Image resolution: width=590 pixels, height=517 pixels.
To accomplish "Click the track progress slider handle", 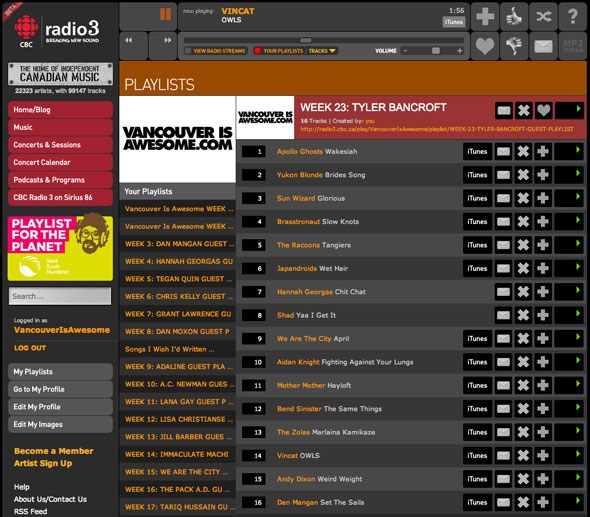I will pyautogui.click(x=306, y=40).
